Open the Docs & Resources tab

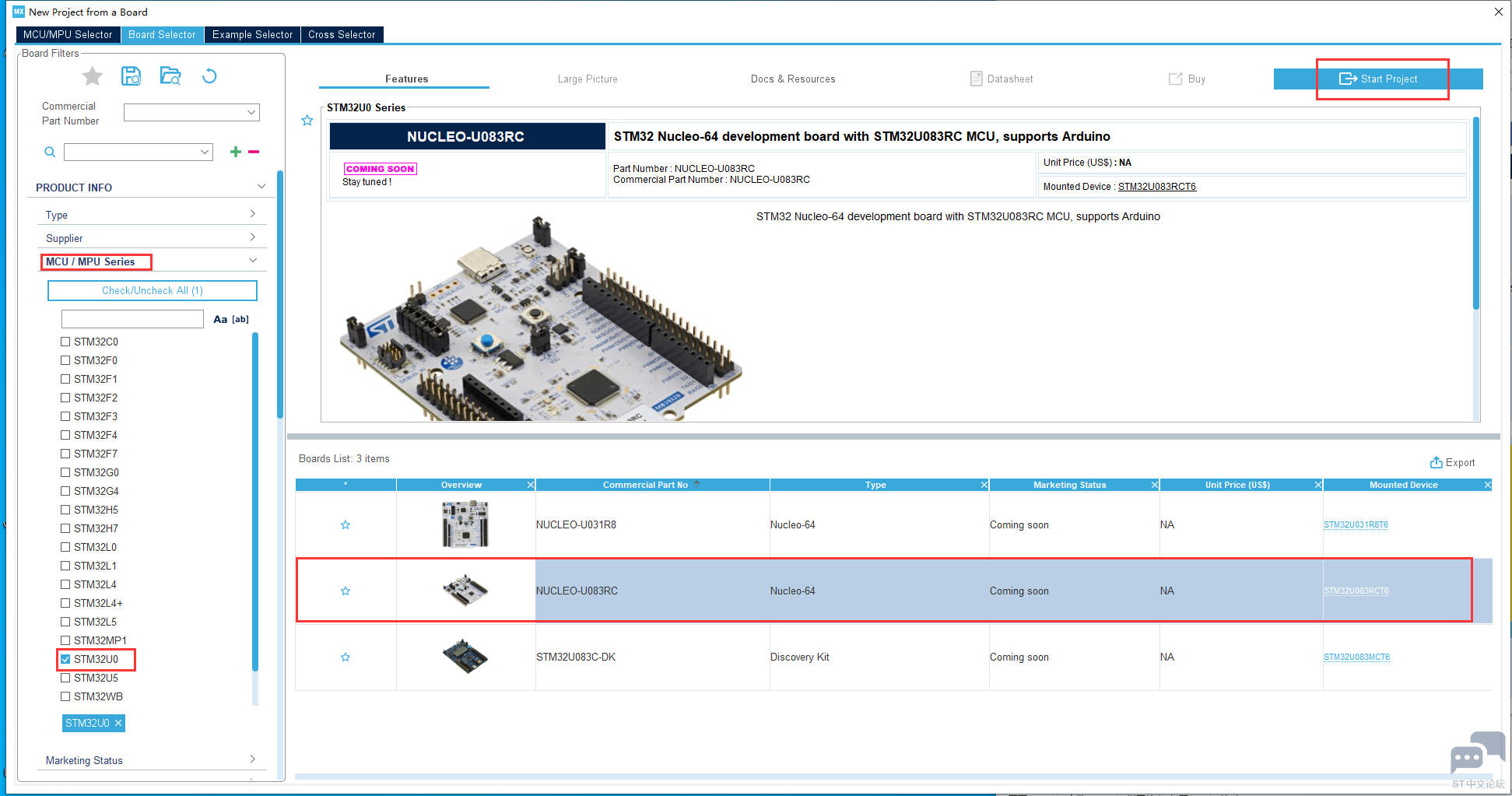[792, 79]
